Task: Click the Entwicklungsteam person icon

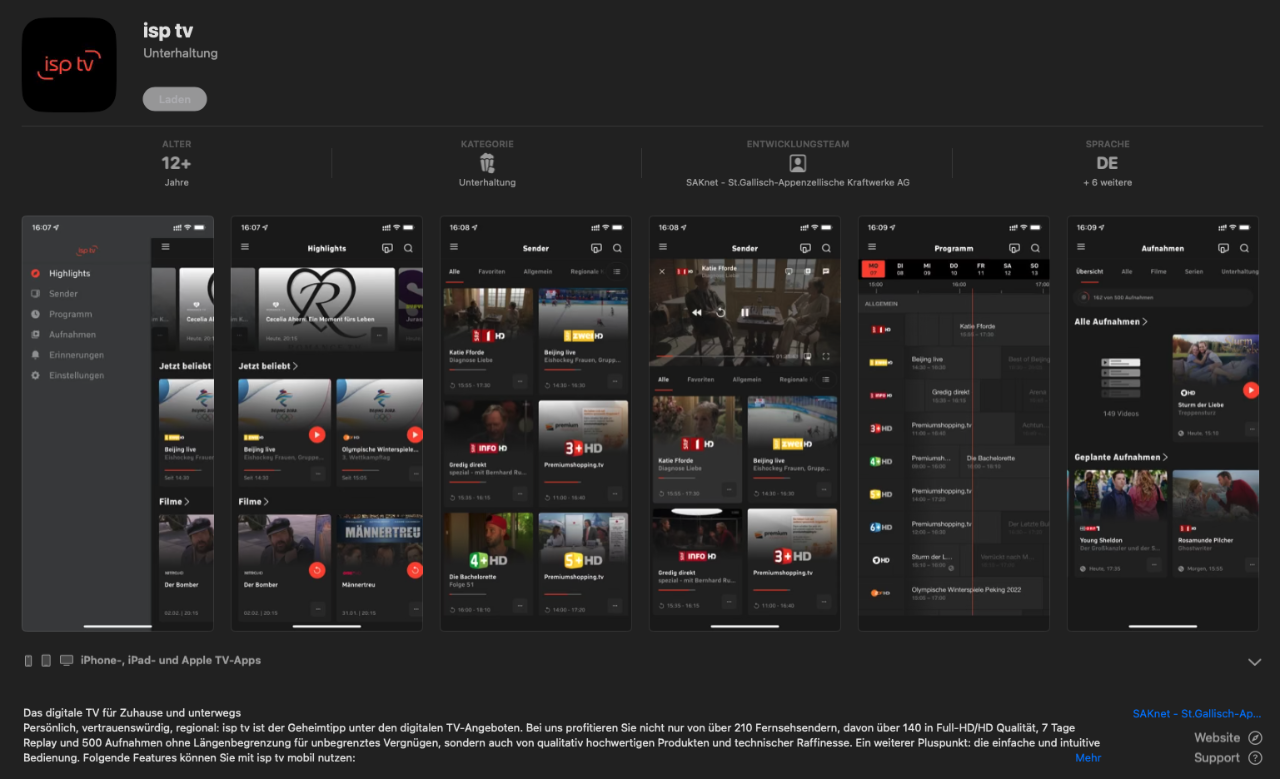Action: tap(797, 163)
